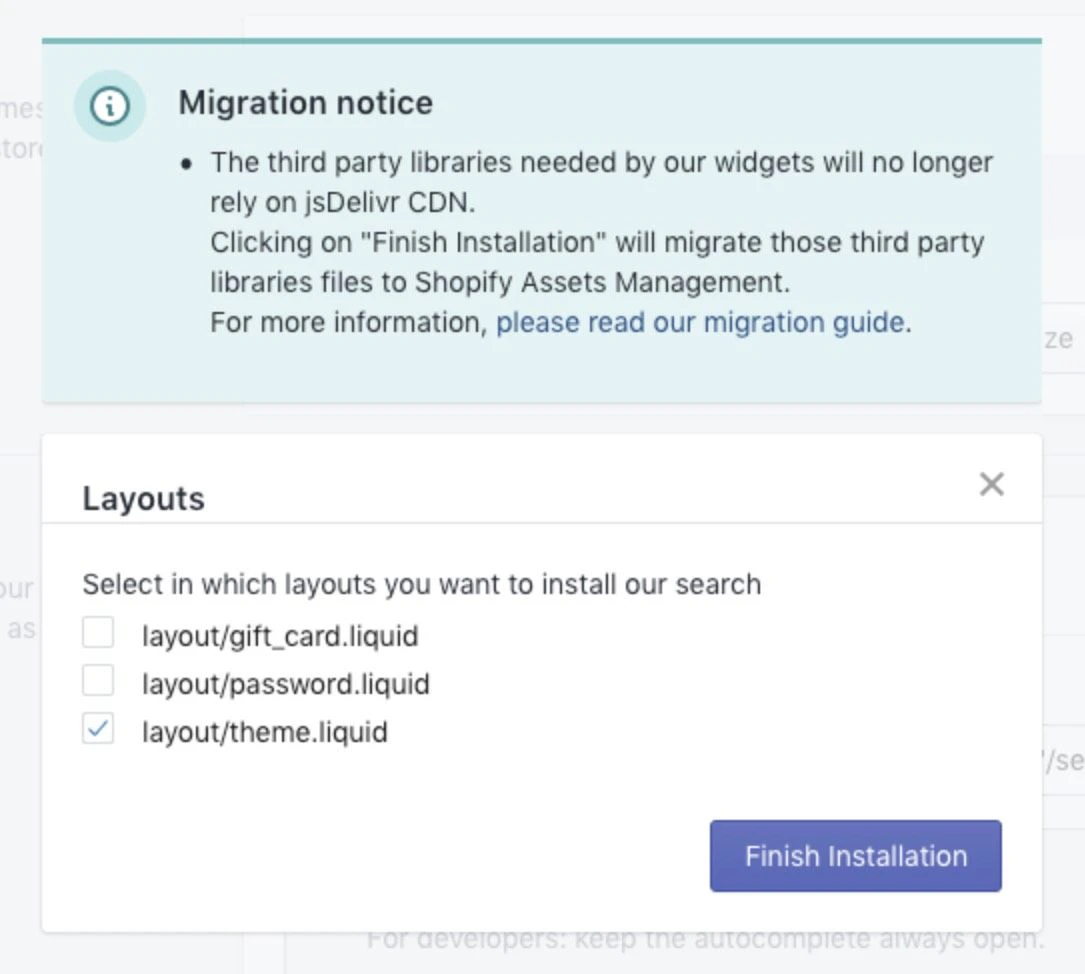Click the Migration notice heading
This screenshot has width=1085, height=974.
click(305, 102)
